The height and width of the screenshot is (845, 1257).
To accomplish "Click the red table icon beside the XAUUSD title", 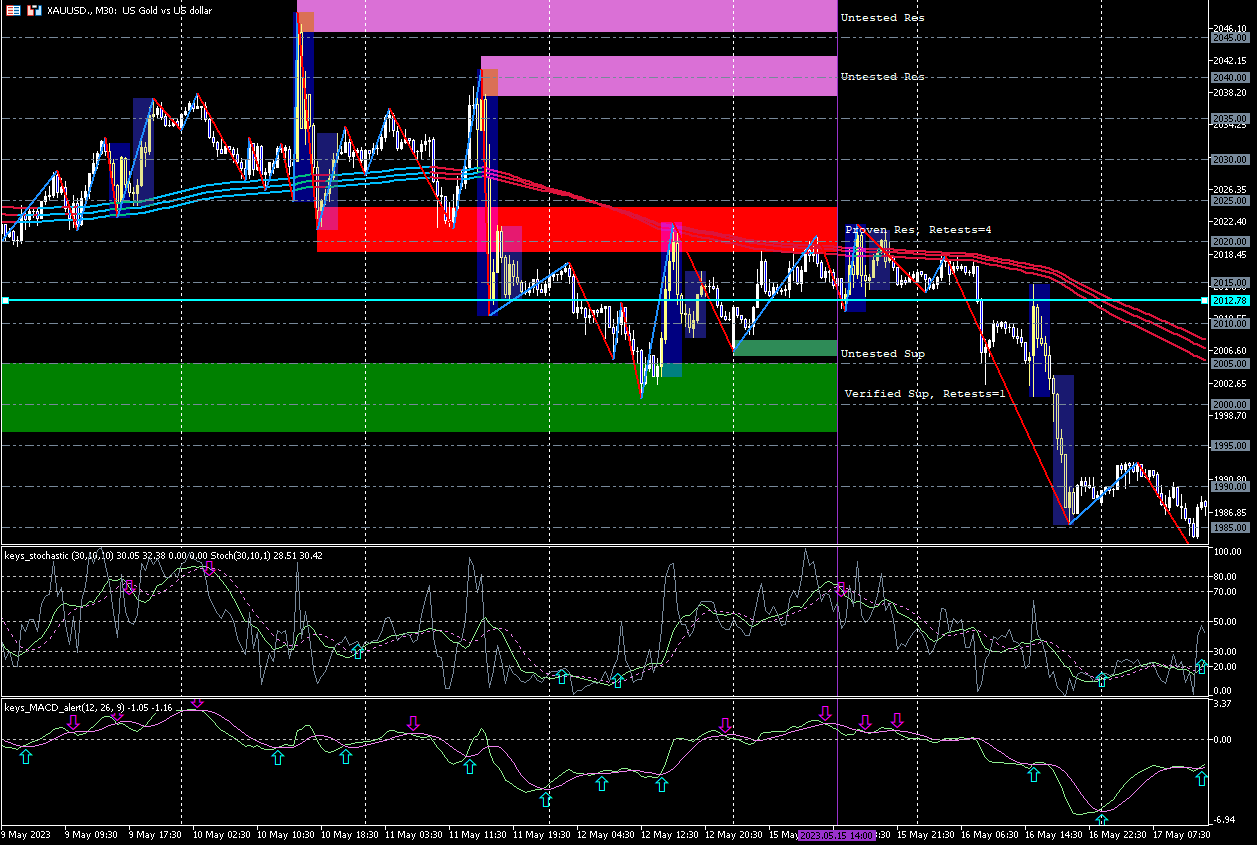I will tap(11, 9).
